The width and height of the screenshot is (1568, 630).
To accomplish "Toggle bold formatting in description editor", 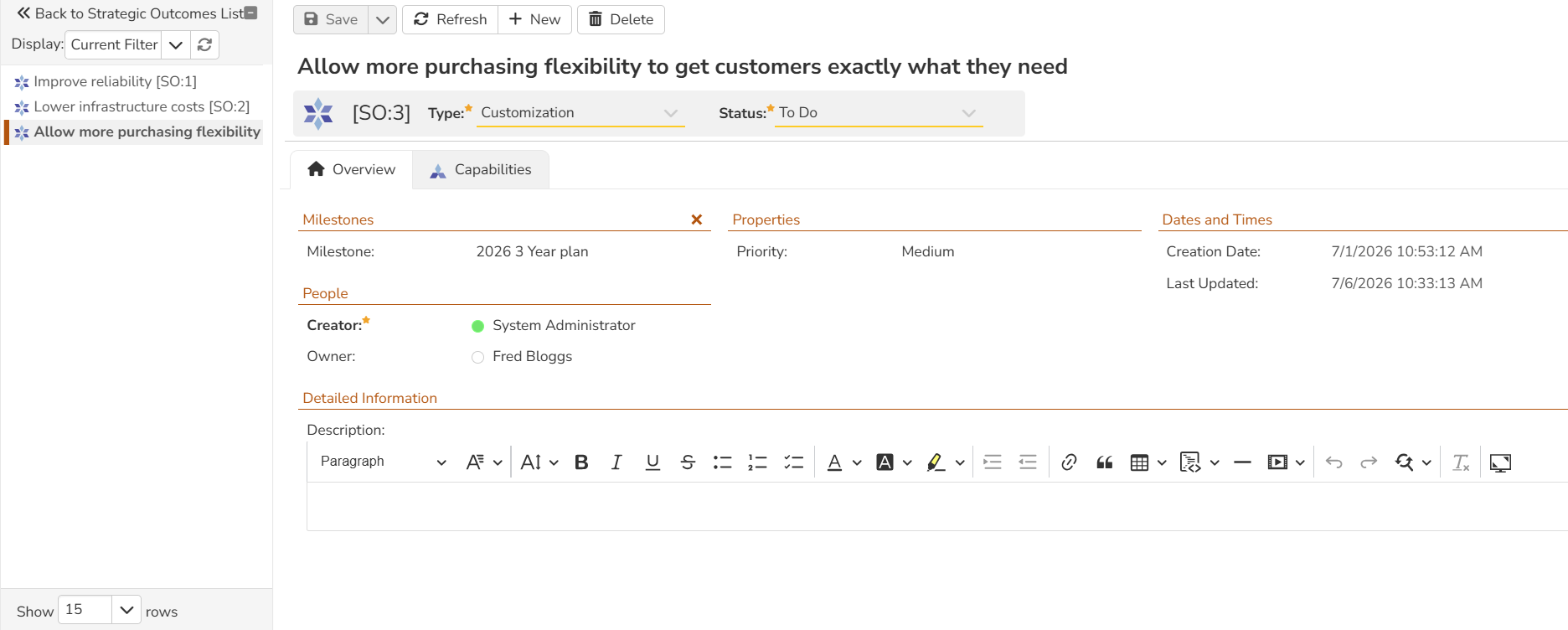I will (581, 462).
